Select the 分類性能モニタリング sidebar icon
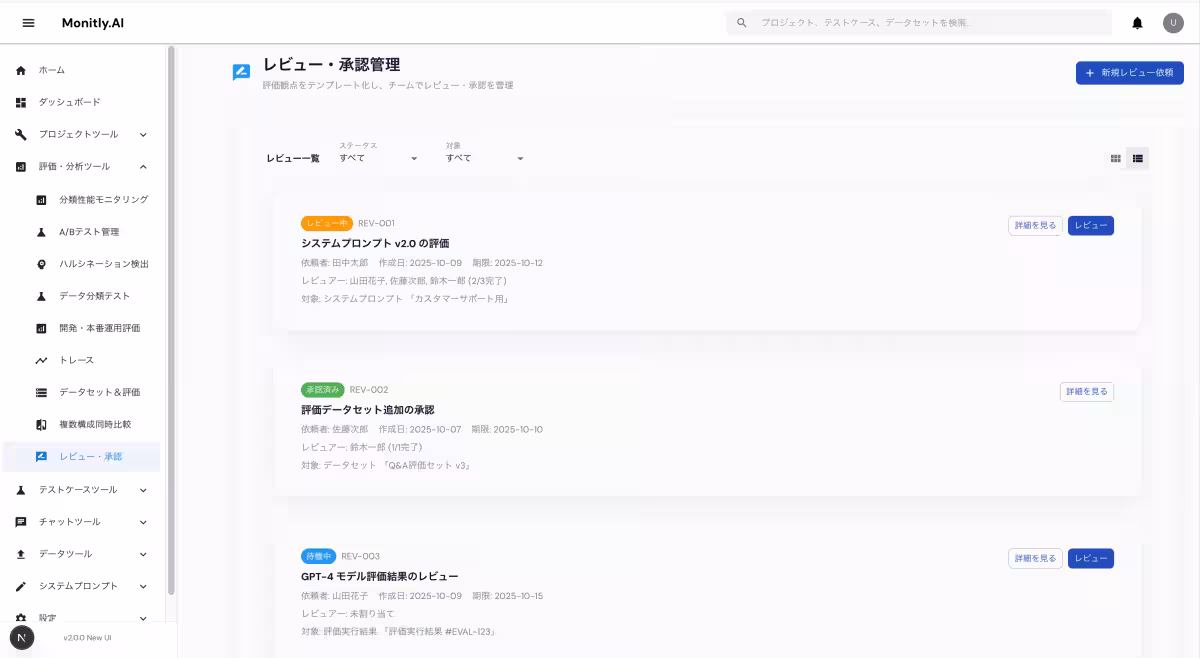This screenshot has width=1200, height=658. 41,199
